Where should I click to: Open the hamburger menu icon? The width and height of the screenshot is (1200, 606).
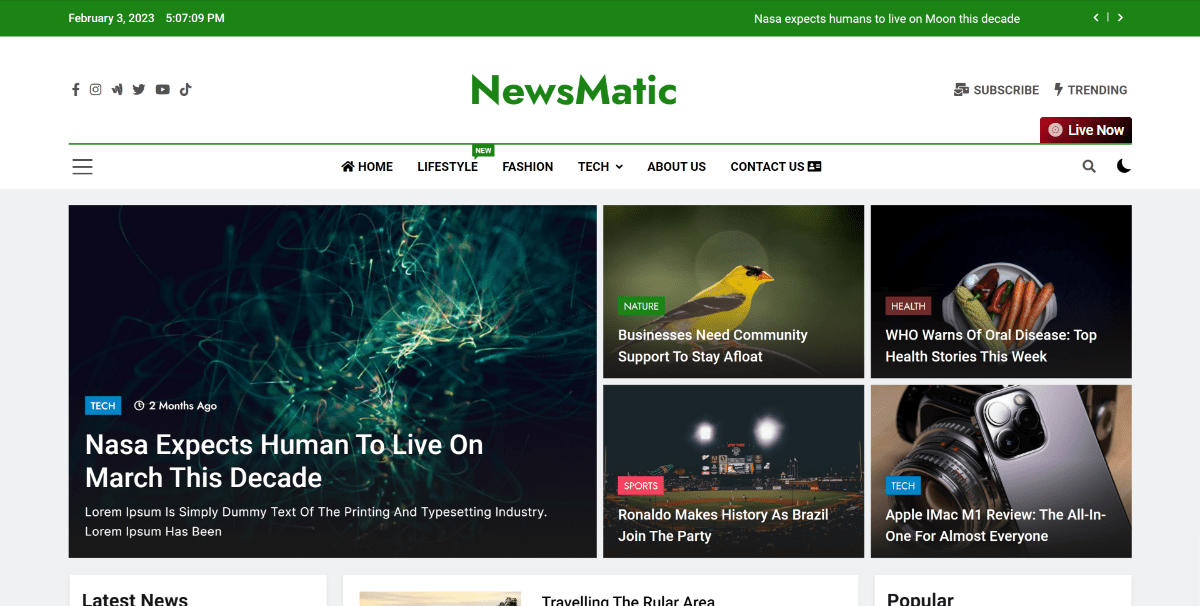tap(82, 166)
